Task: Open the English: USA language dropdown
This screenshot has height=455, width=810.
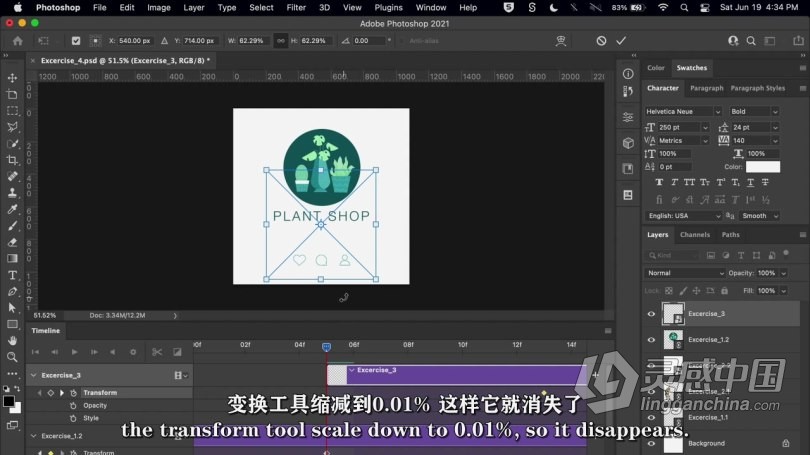Action: click(x=683, y=216)
